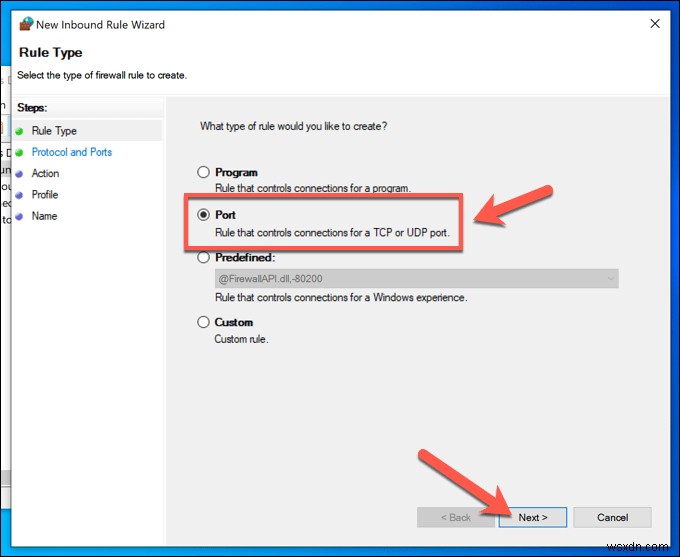Click the green bullet beside Rule Type
This screenshot has width=680, height=557.
tap(19, 131)
